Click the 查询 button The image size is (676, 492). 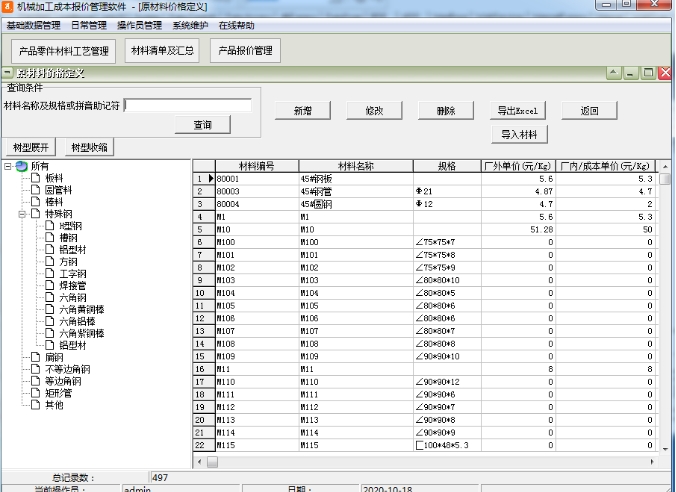click(x=203, y=125)
